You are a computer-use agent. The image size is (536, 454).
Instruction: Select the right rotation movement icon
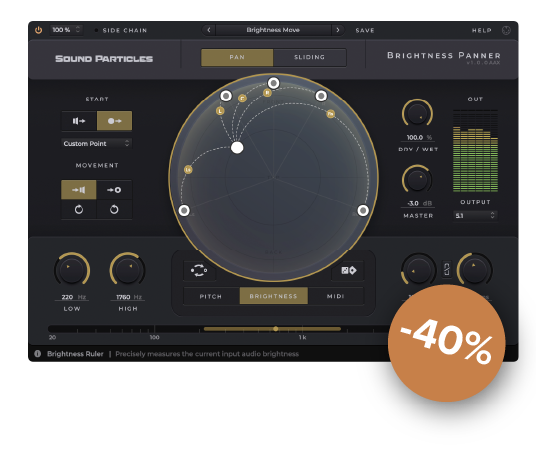point(114,209)
